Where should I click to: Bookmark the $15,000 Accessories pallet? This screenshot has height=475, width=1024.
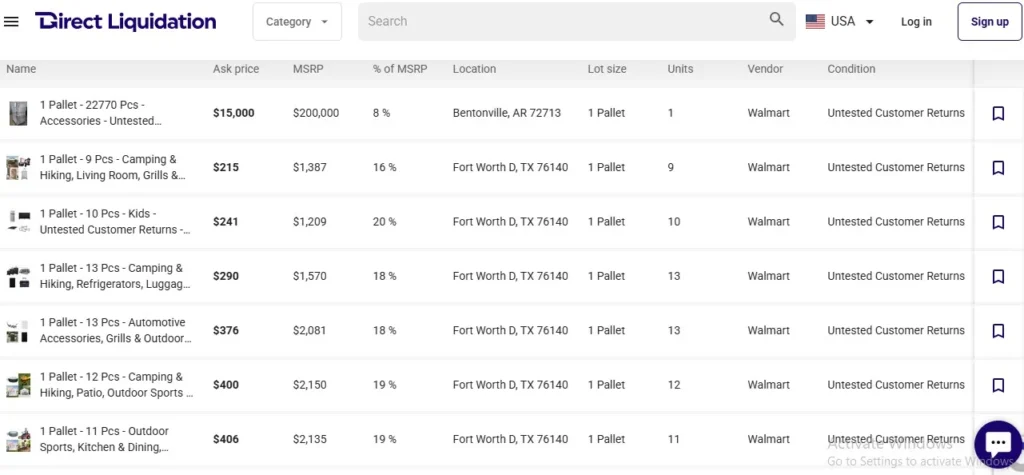(x=997, y=114)
